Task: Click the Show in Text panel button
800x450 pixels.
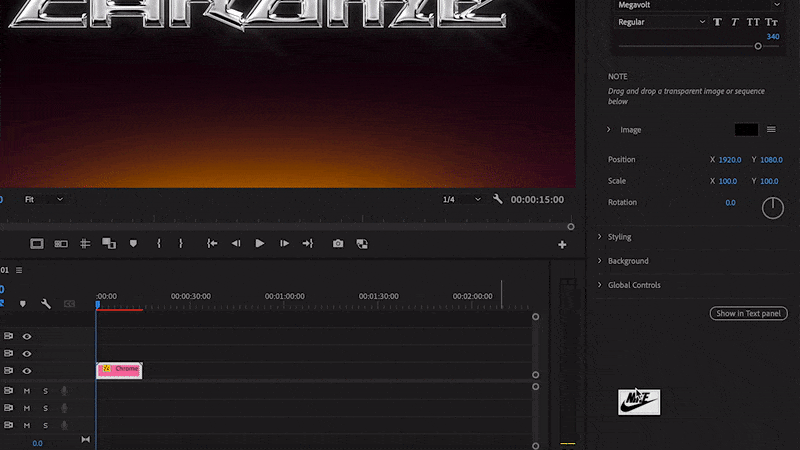Action: click(x=749, y=314)
